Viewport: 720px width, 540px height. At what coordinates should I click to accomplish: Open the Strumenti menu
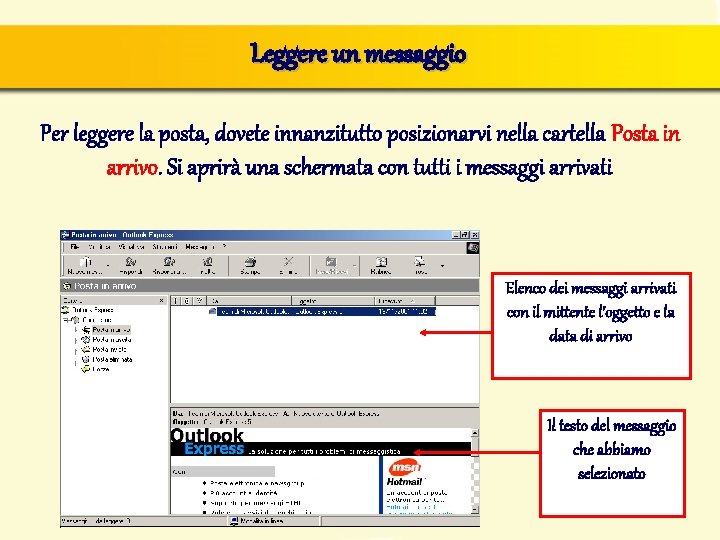point(165,247)
